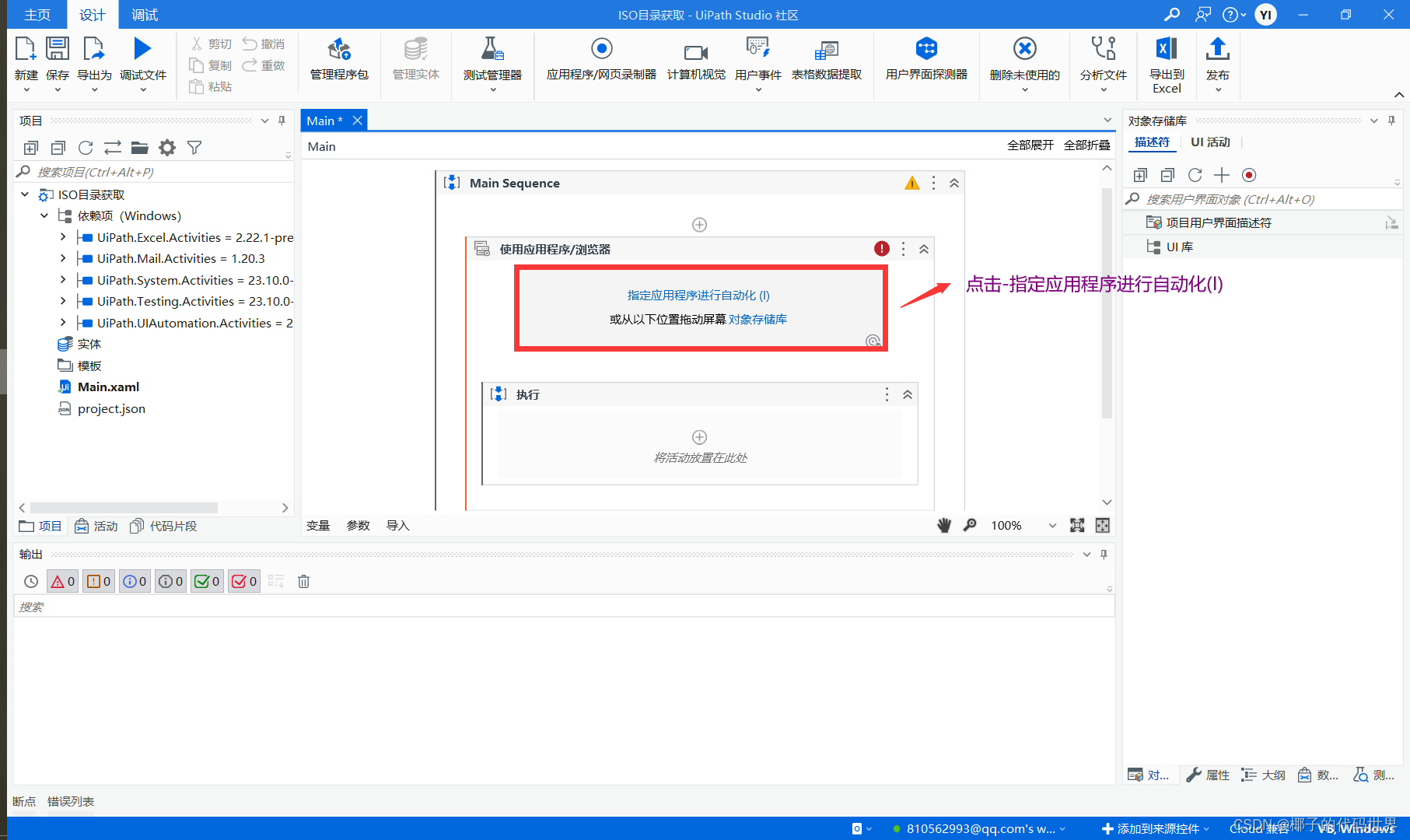Click the 导出为 (Export as) icon

coord(94,50)
